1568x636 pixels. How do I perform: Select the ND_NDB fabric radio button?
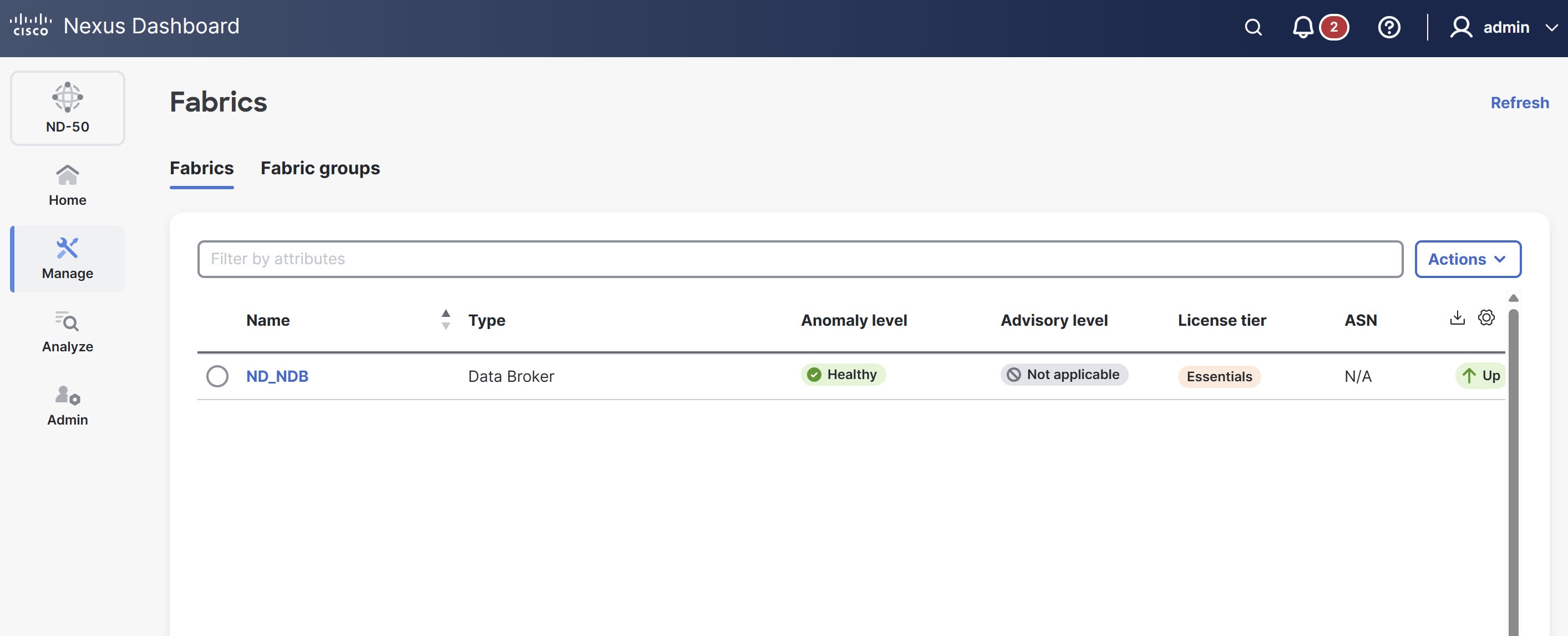[x=217, y=376]
